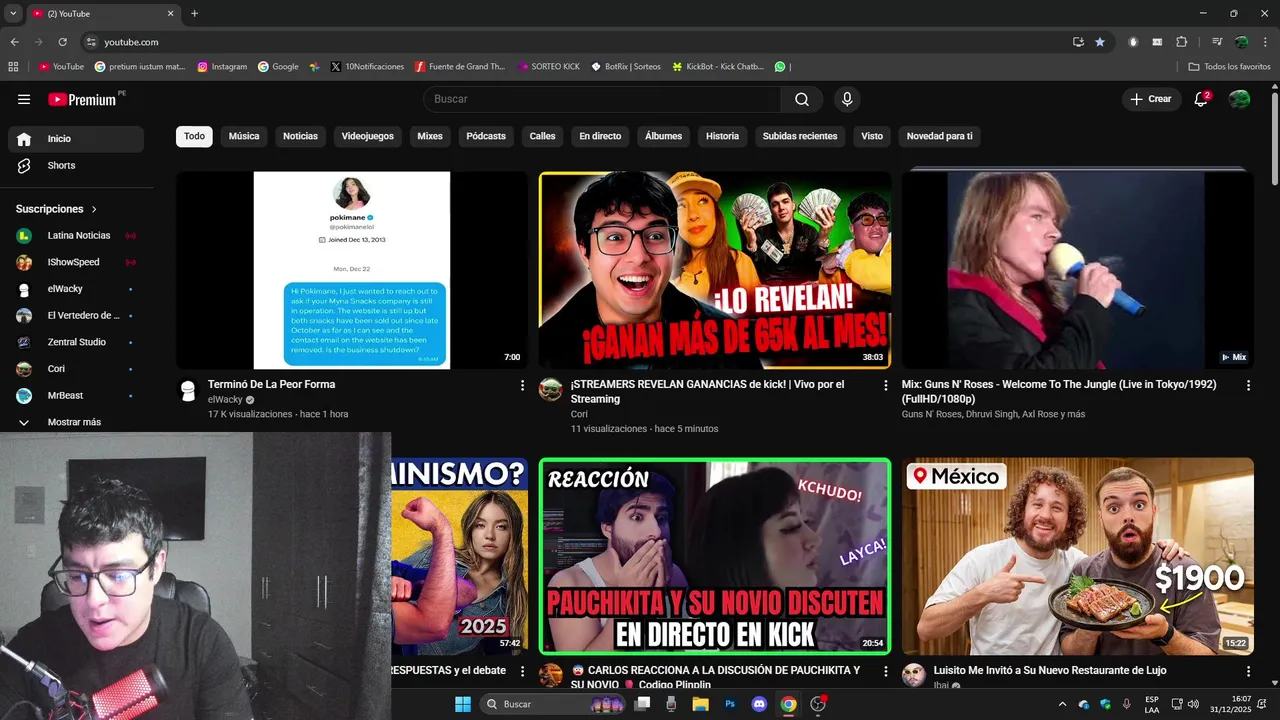The image size is (1280, 720).
Task: Select the Todo filter chip
Action: (194, 136)
